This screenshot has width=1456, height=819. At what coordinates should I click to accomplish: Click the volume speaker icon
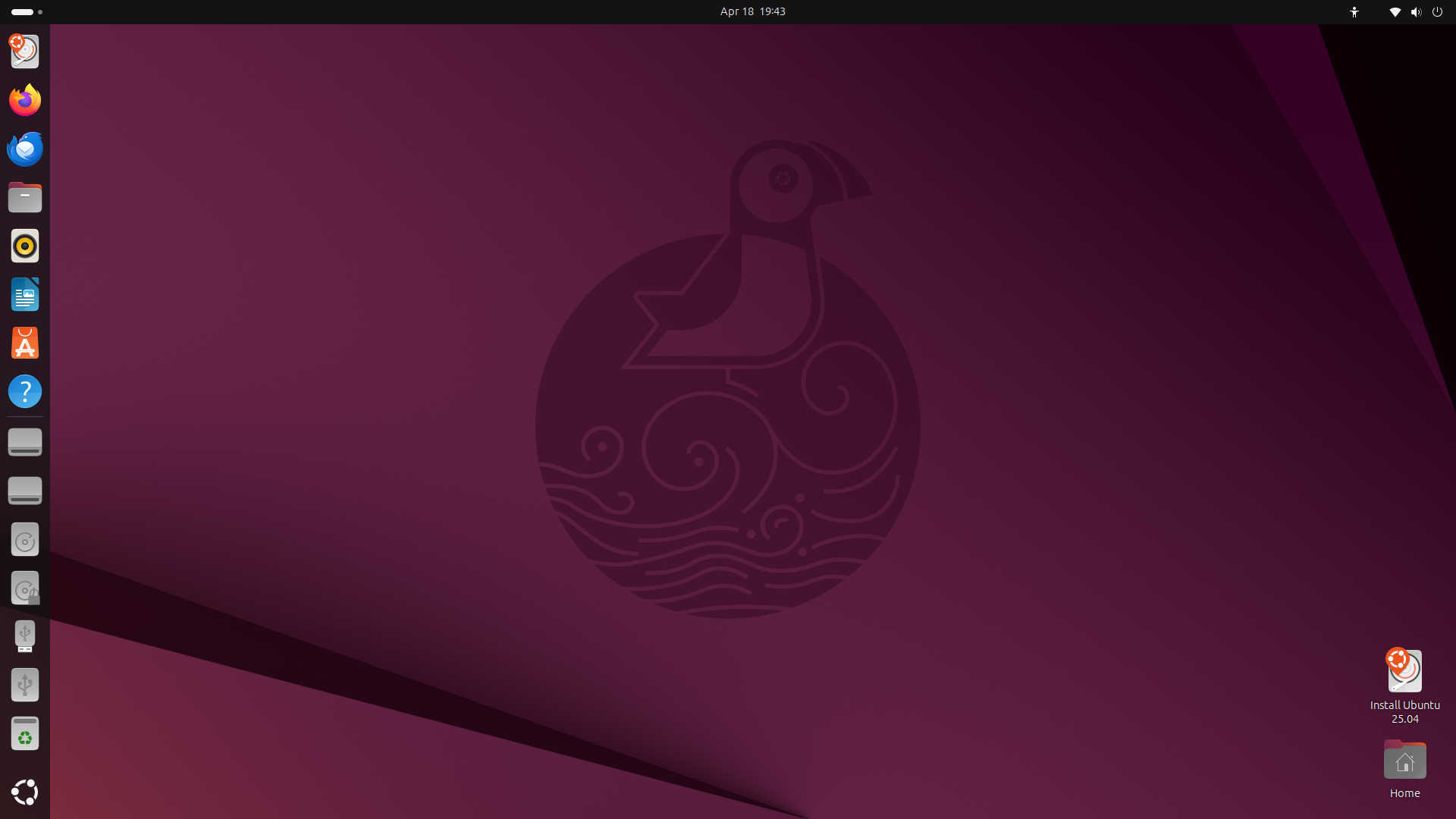coord(1416,11)
